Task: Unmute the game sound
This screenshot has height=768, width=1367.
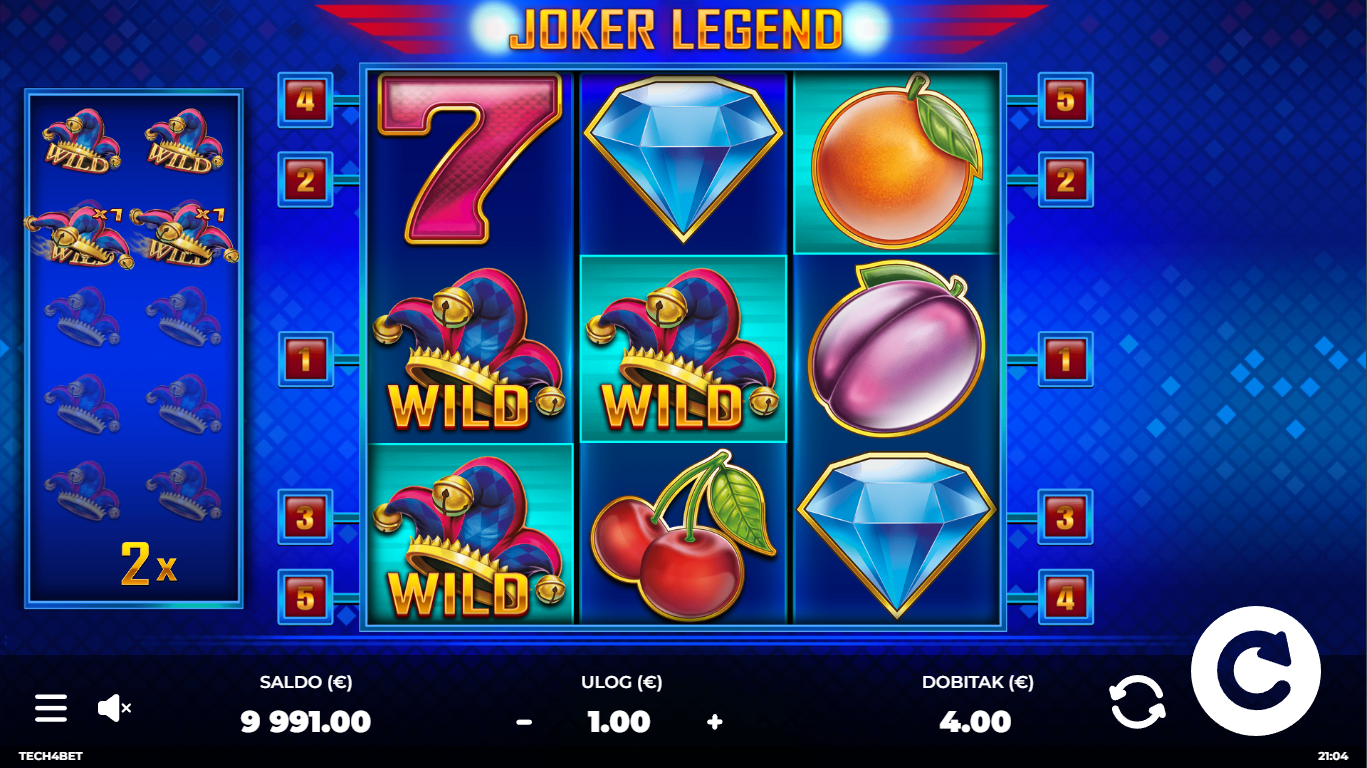Action: [x=114, y=708]
